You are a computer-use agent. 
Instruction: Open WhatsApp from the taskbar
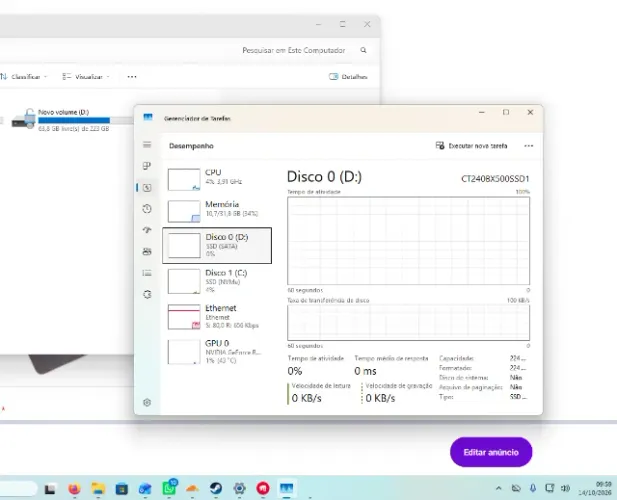(169, 488)
